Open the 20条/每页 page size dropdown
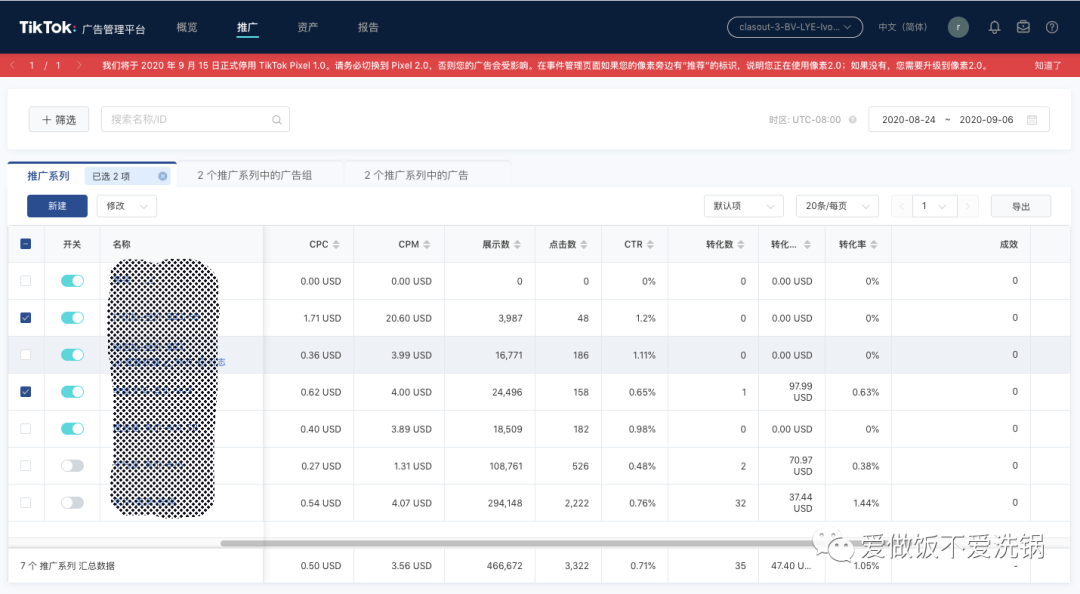1080x594 pixels. pyautogui.click(x=837, y=205)
